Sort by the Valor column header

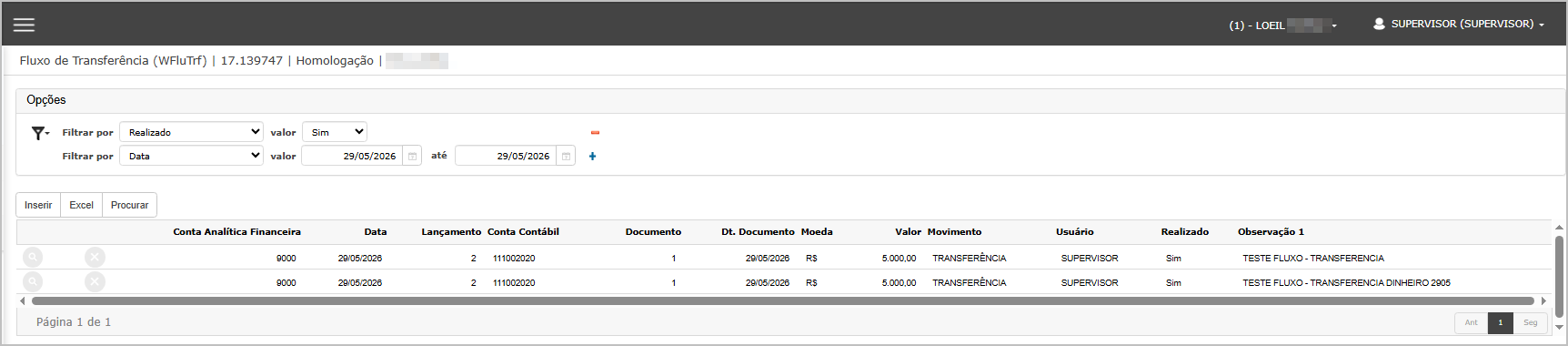click(x=908, y=232)
